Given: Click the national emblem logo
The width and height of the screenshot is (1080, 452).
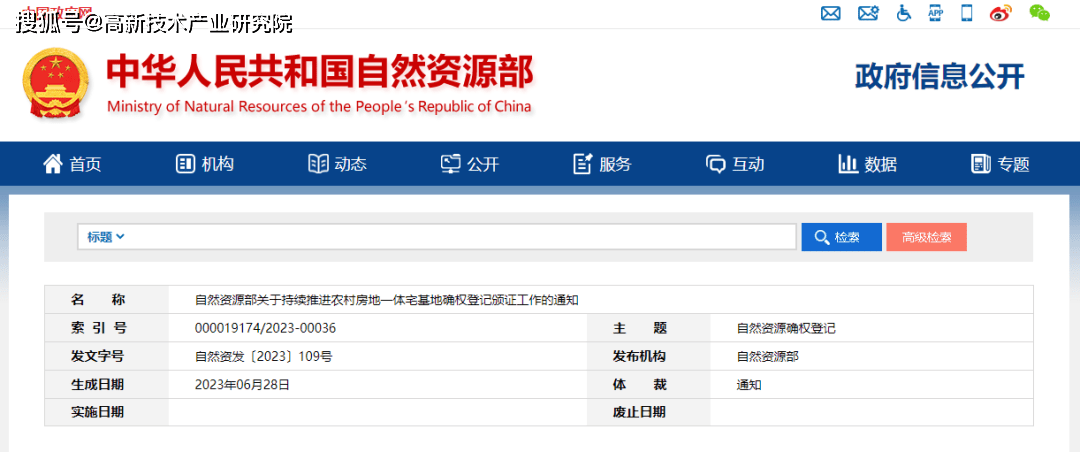Looking at the screenshot, I should point(56,83).
